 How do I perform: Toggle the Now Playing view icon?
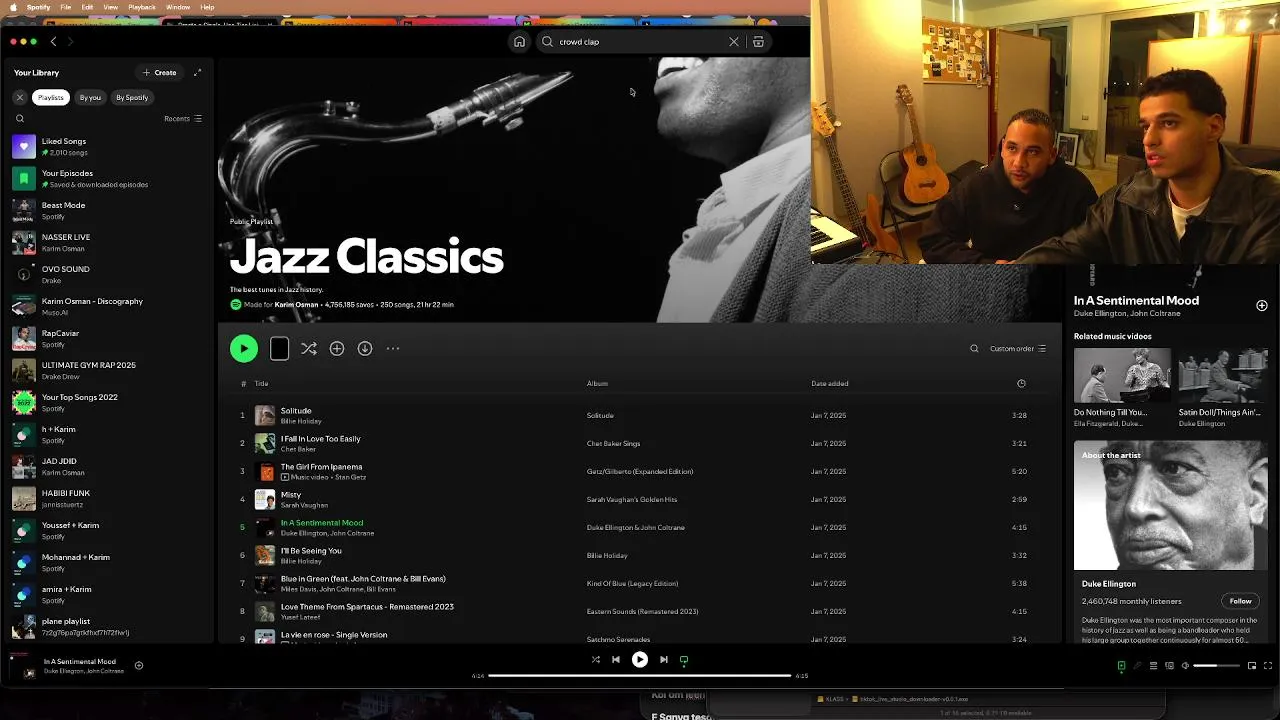tap(1121, 666)
